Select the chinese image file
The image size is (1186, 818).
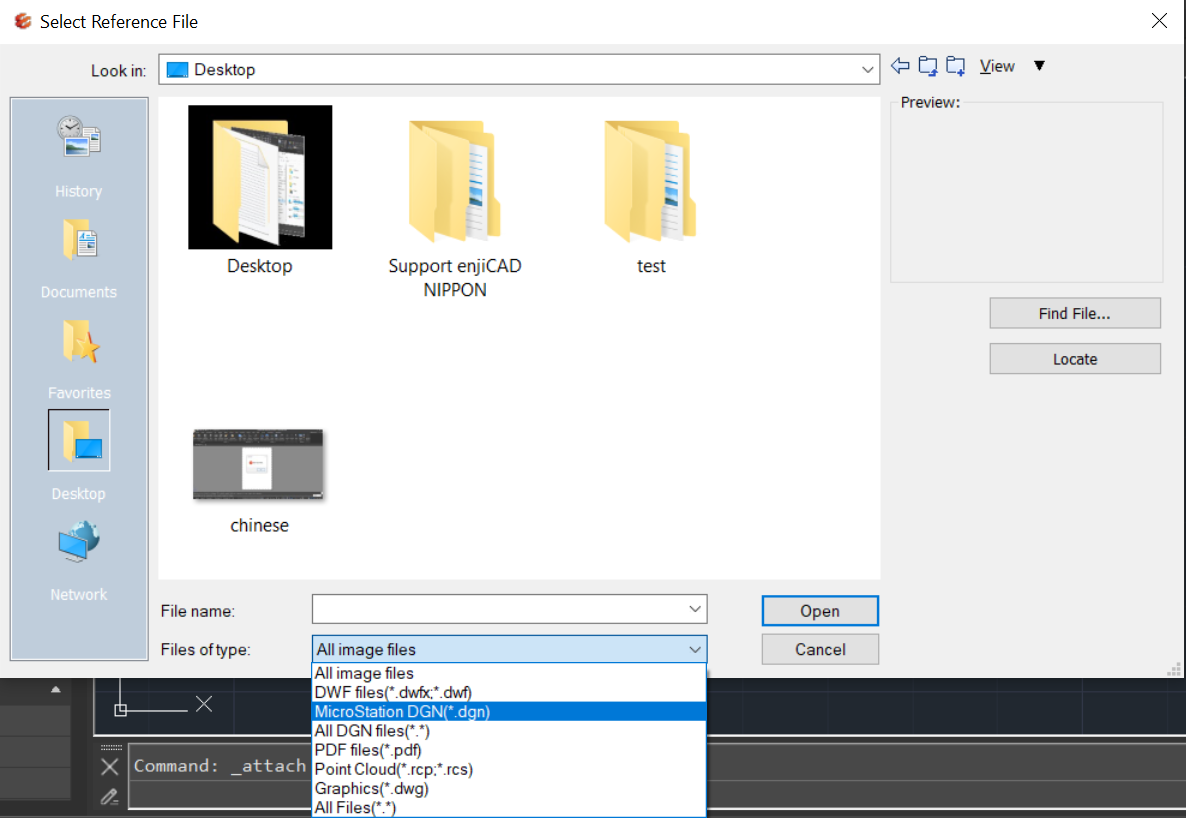[x=259, y=481]
